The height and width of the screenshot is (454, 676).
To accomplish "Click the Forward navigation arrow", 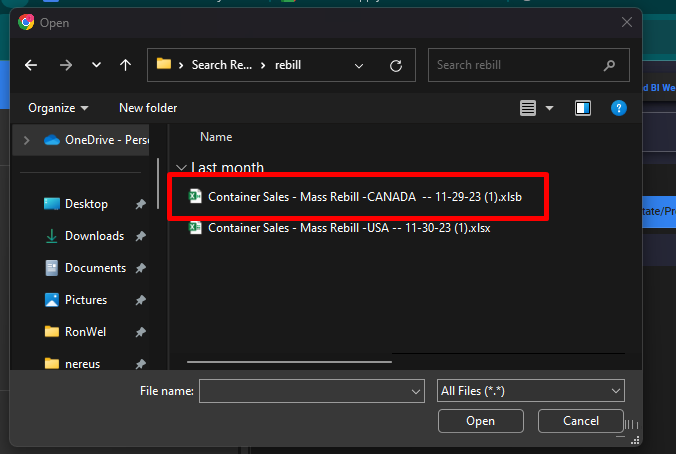I will tap(65, 65).
